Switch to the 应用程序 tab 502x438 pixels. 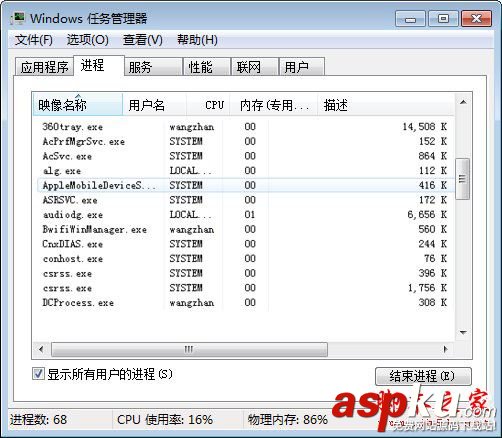click(x=44, y=67)
